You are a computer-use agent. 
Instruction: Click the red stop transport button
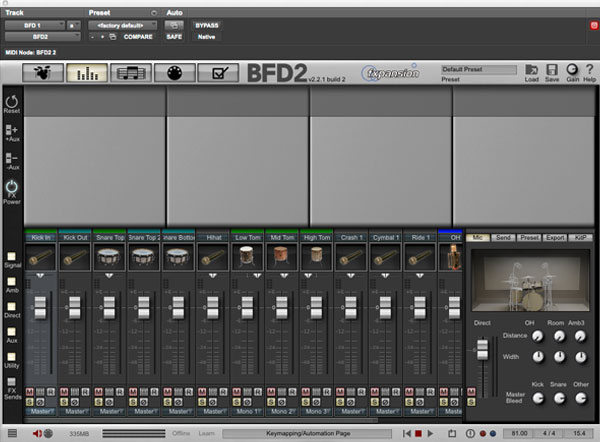[x=418, y=434]
